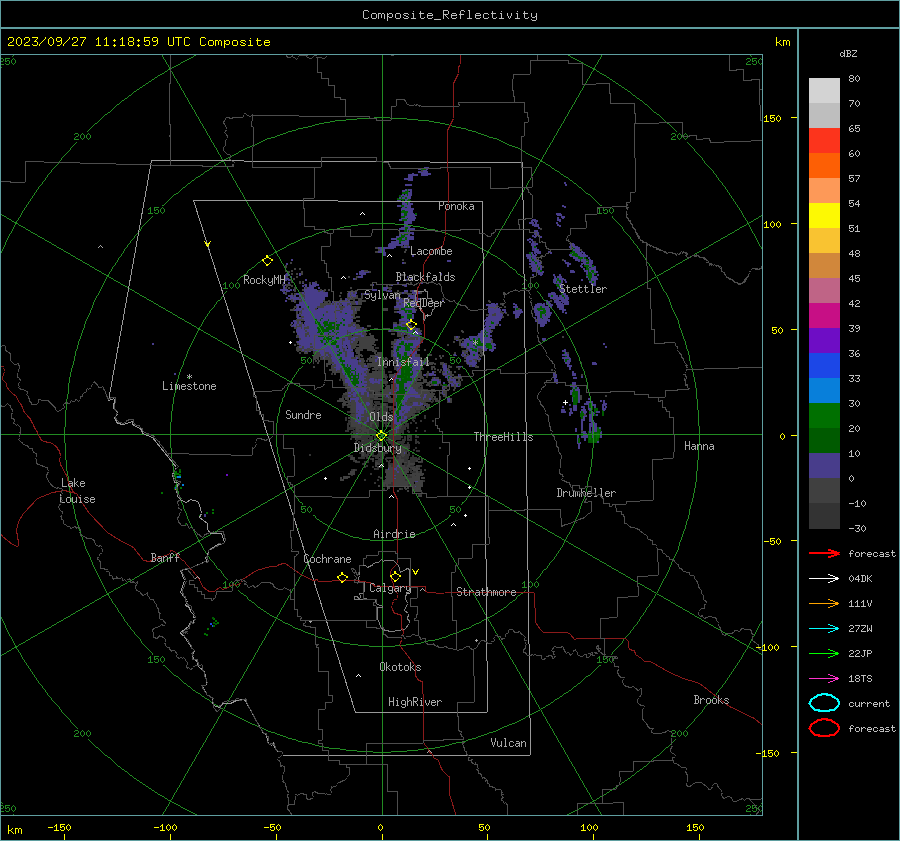Click the yellow diamond marker near RedDeer
Viewport: 900px width, 841px height.
tap(411, 325)
